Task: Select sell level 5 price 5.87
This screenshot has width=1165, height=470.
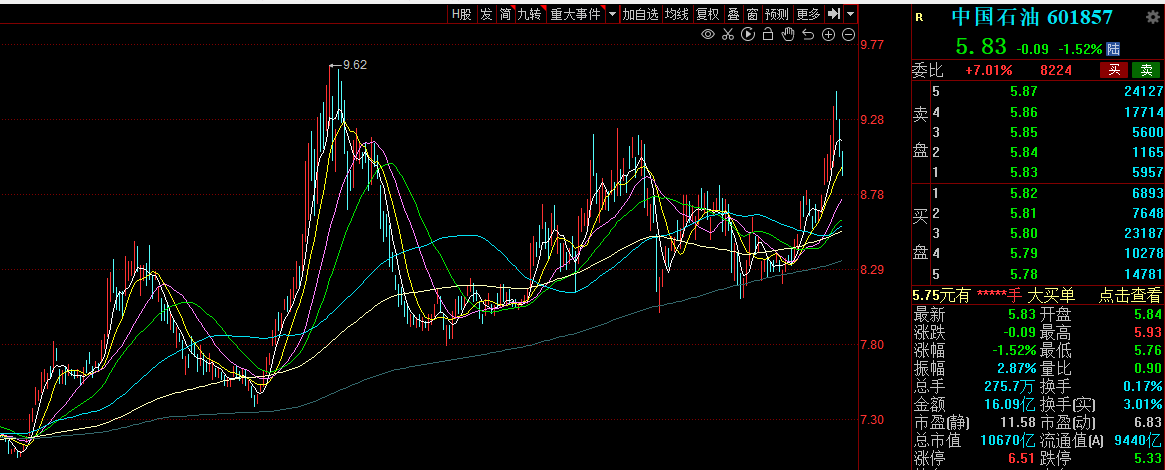Action: [1026, 91]
